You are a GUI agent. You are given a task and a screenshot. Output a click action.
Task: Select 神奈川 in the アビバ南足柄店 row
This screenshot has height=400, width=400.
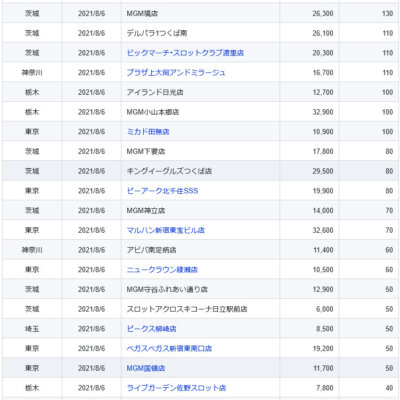[32, 250]
